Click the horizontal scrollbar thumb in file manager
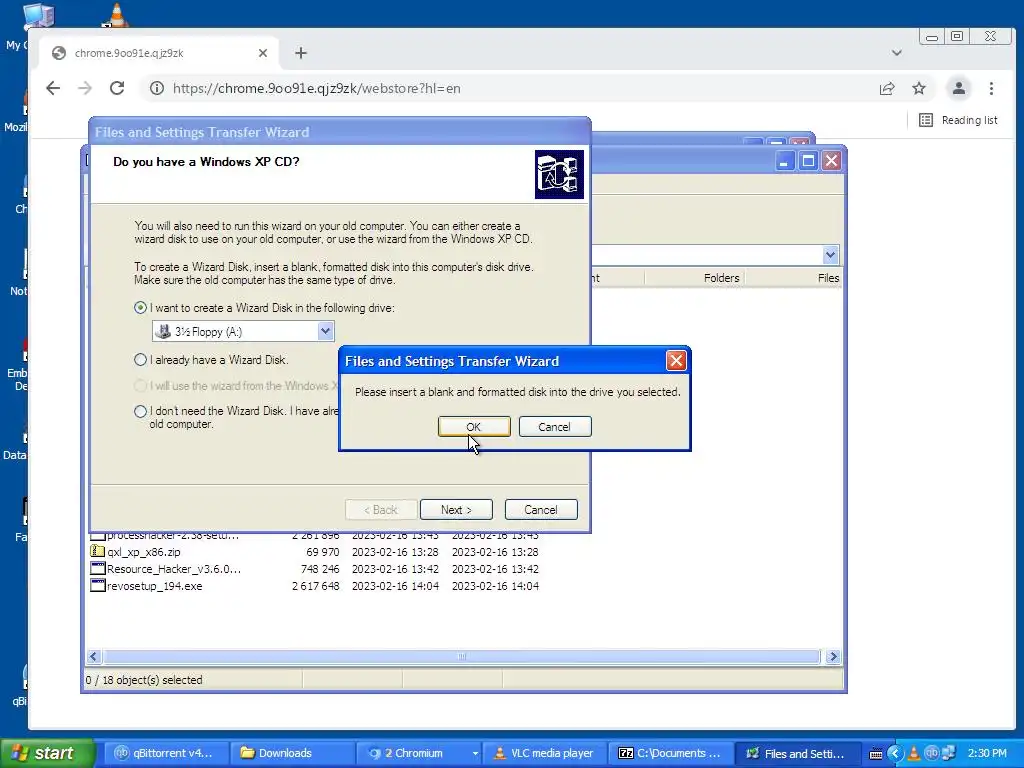This screenshot has height=768, width=1024. click(461, 656)
